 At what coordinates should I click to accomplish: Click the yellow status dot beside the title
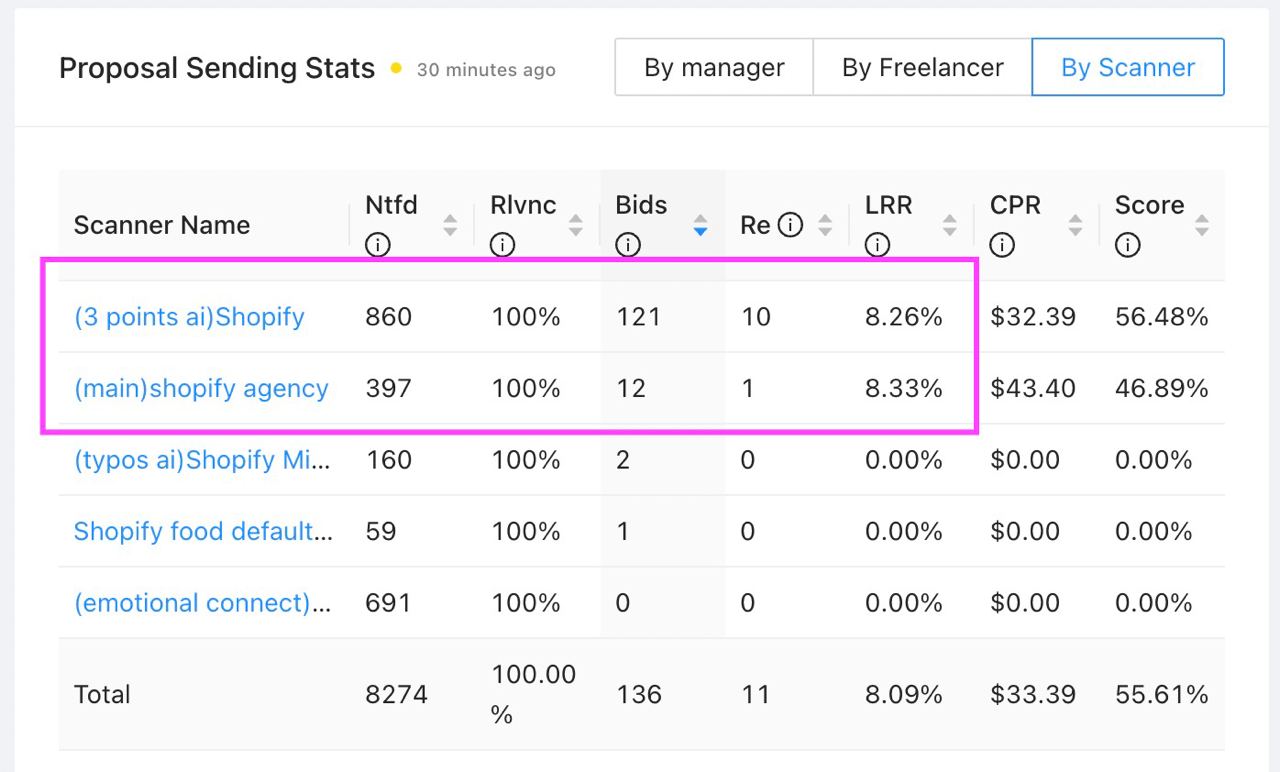tap(396, 68)
